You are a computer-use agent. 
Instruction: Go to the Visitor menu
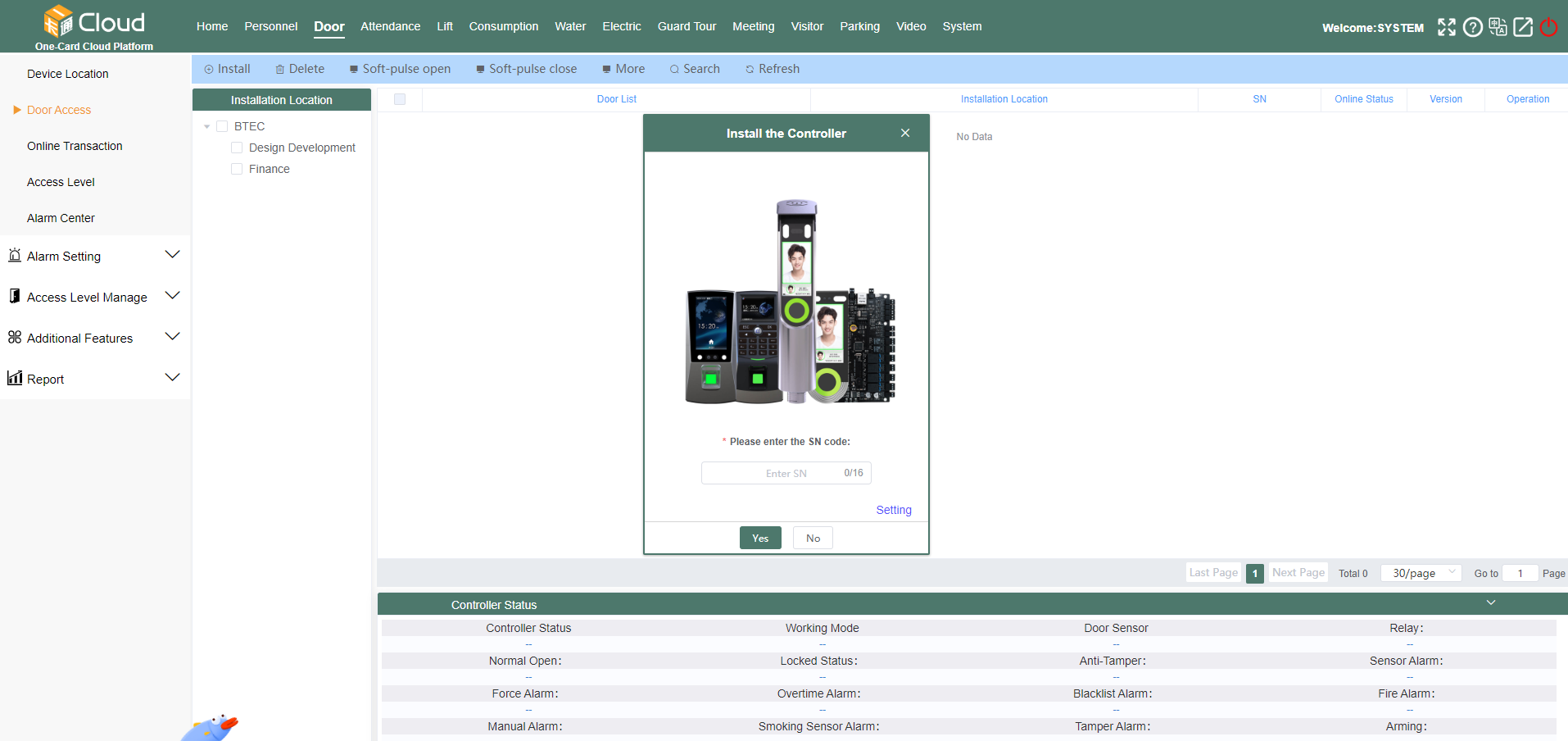807,26
